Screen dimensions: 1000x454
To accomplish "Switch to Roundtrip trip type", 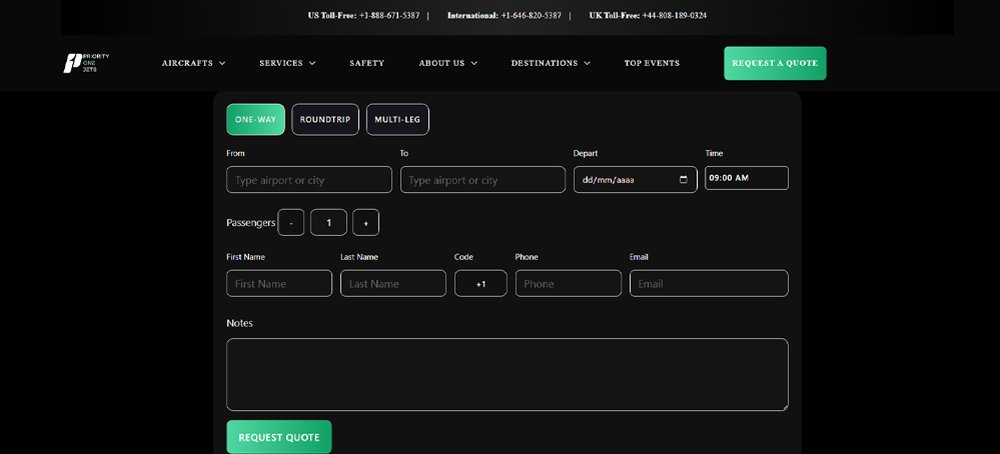I will coord(325,120).
